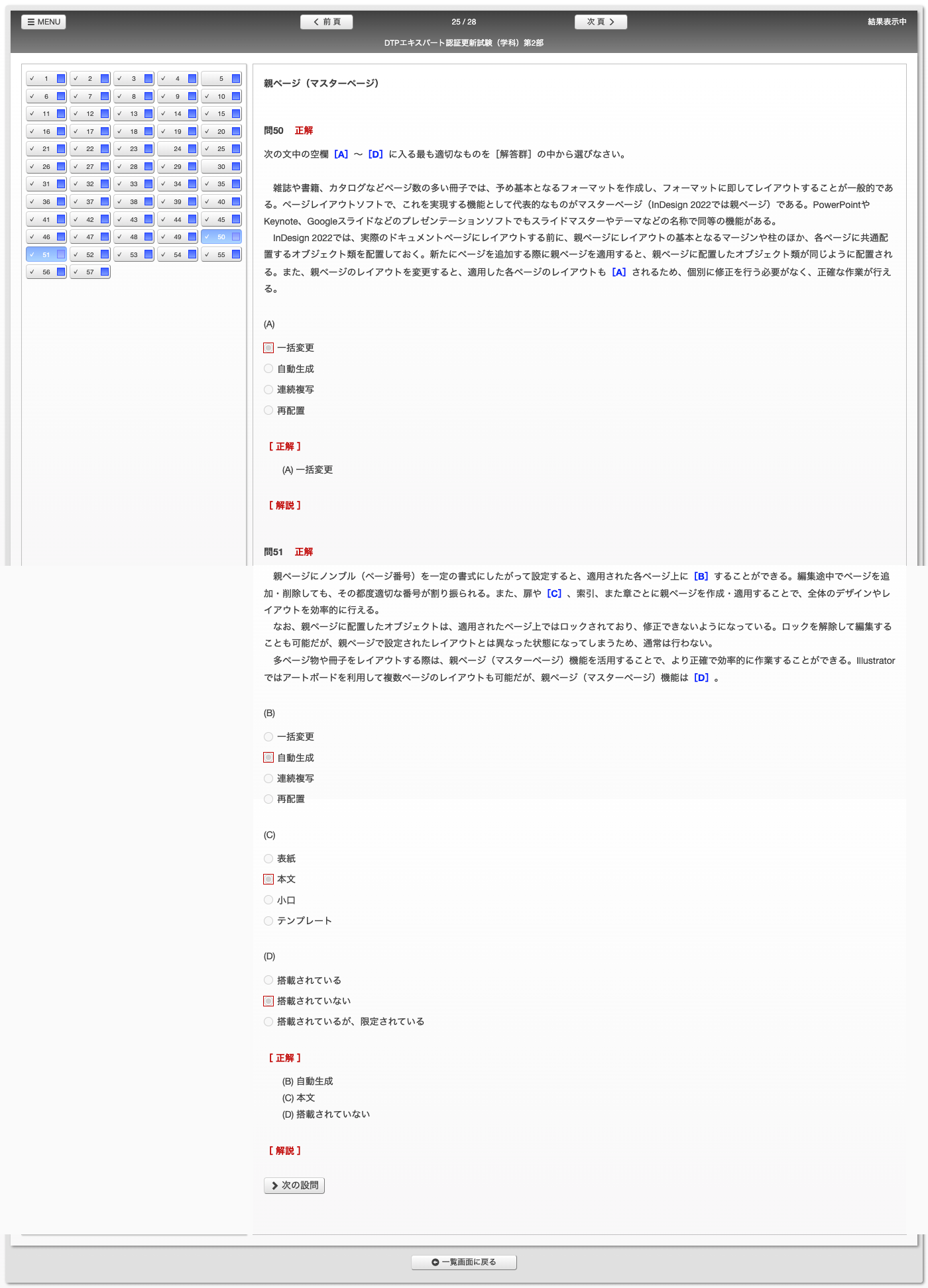The width and height of the screenshot is (928, 1288).
Task: Select question 30 in the navigator
Action: 221,167
